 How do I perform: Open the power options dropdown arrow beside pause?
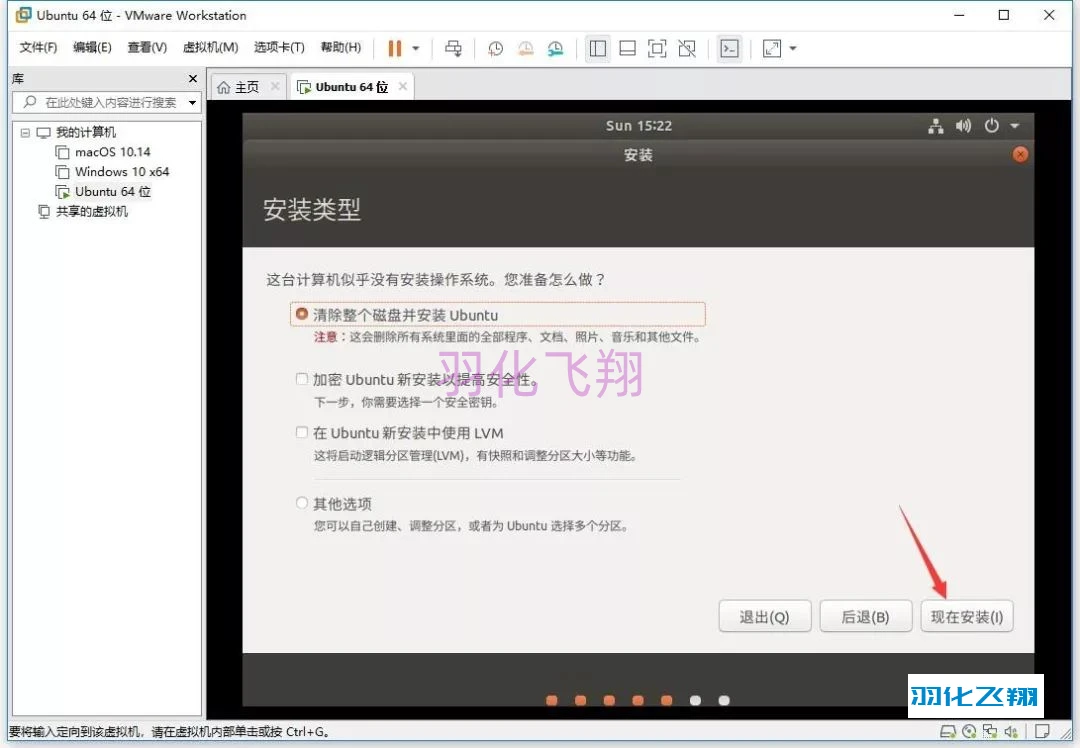(x=416, y=48)
